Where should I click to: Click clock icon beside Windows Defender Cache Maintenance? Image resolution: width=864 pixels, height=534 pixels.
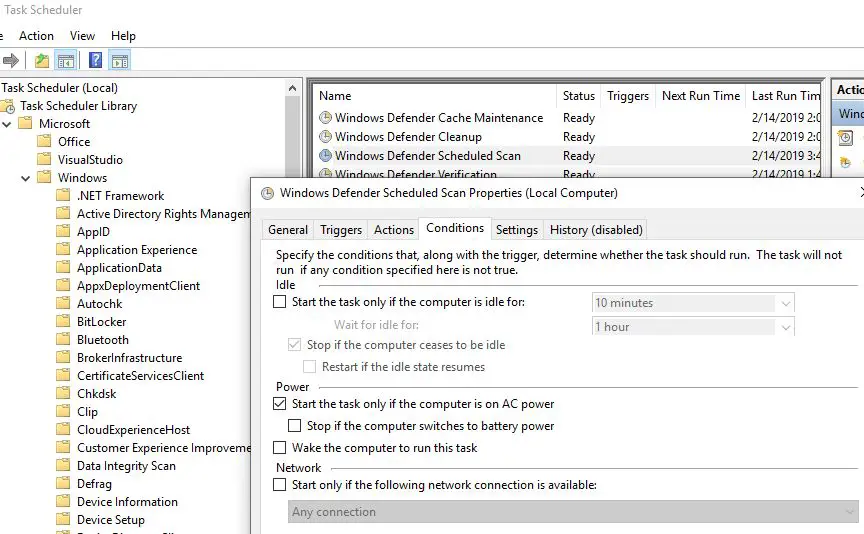(325, 117)
